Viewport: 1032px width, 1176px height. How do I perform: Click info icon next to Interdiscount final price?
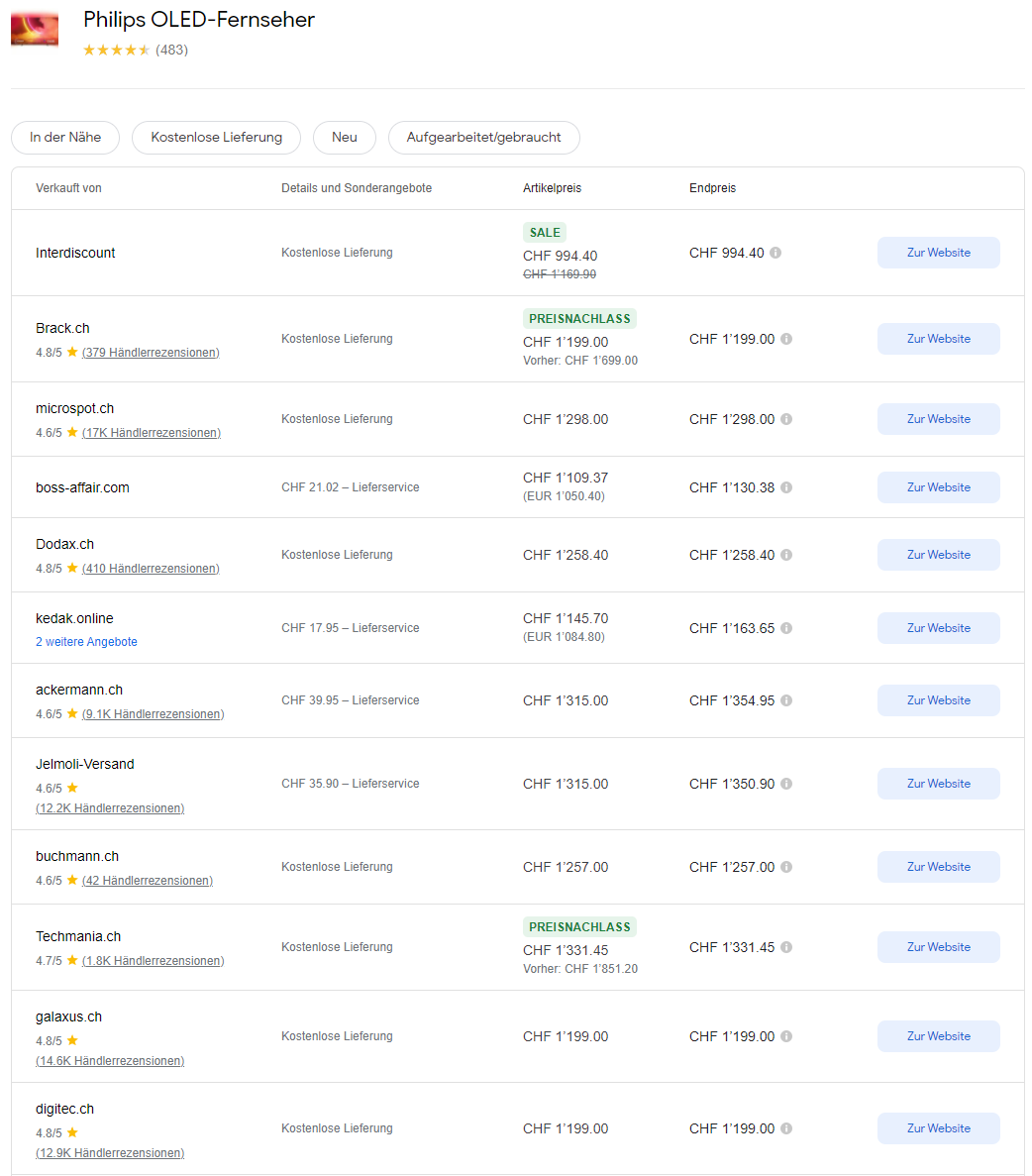775,253
